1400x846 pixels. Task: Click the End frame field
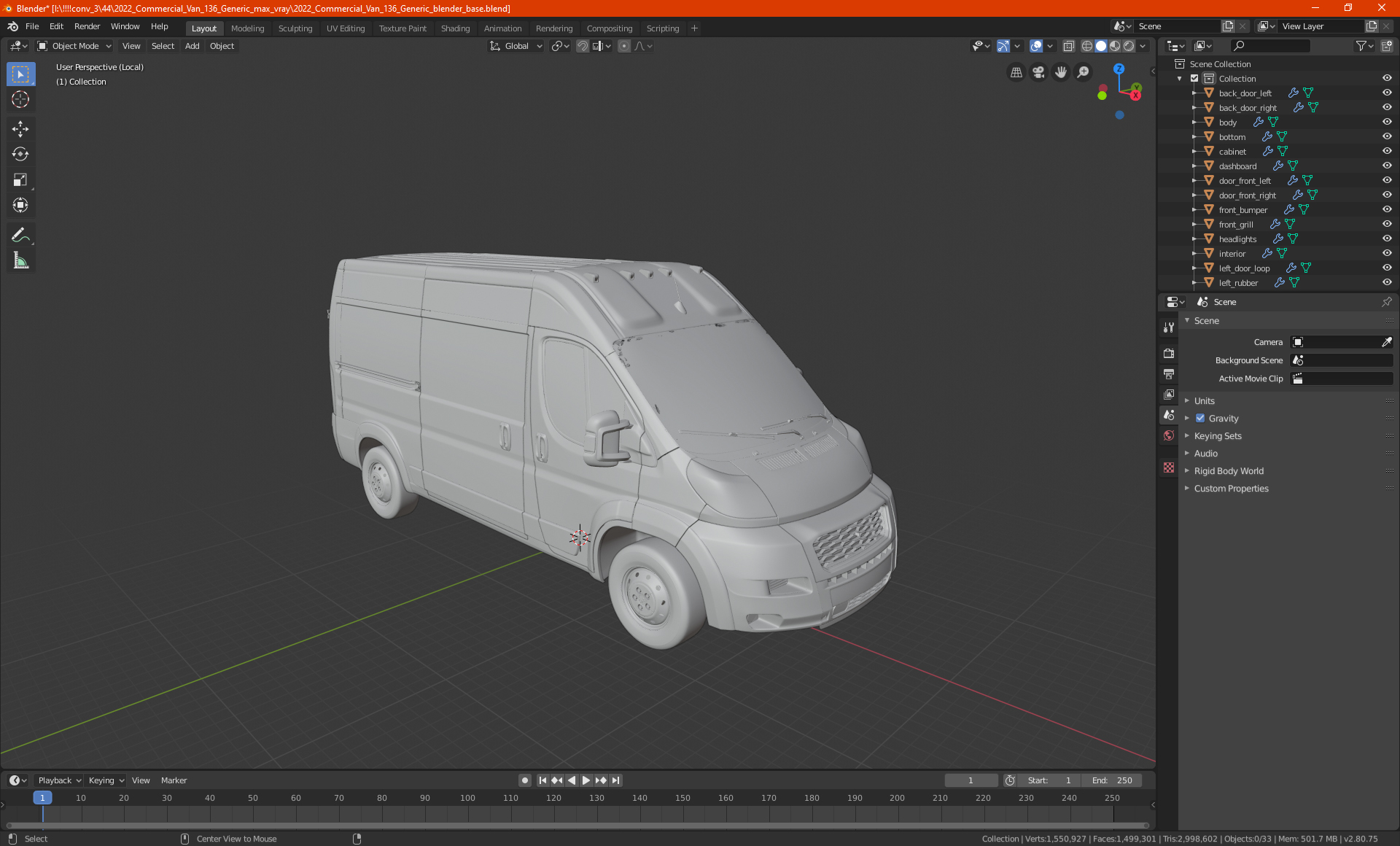click(x=1112, y=780)
